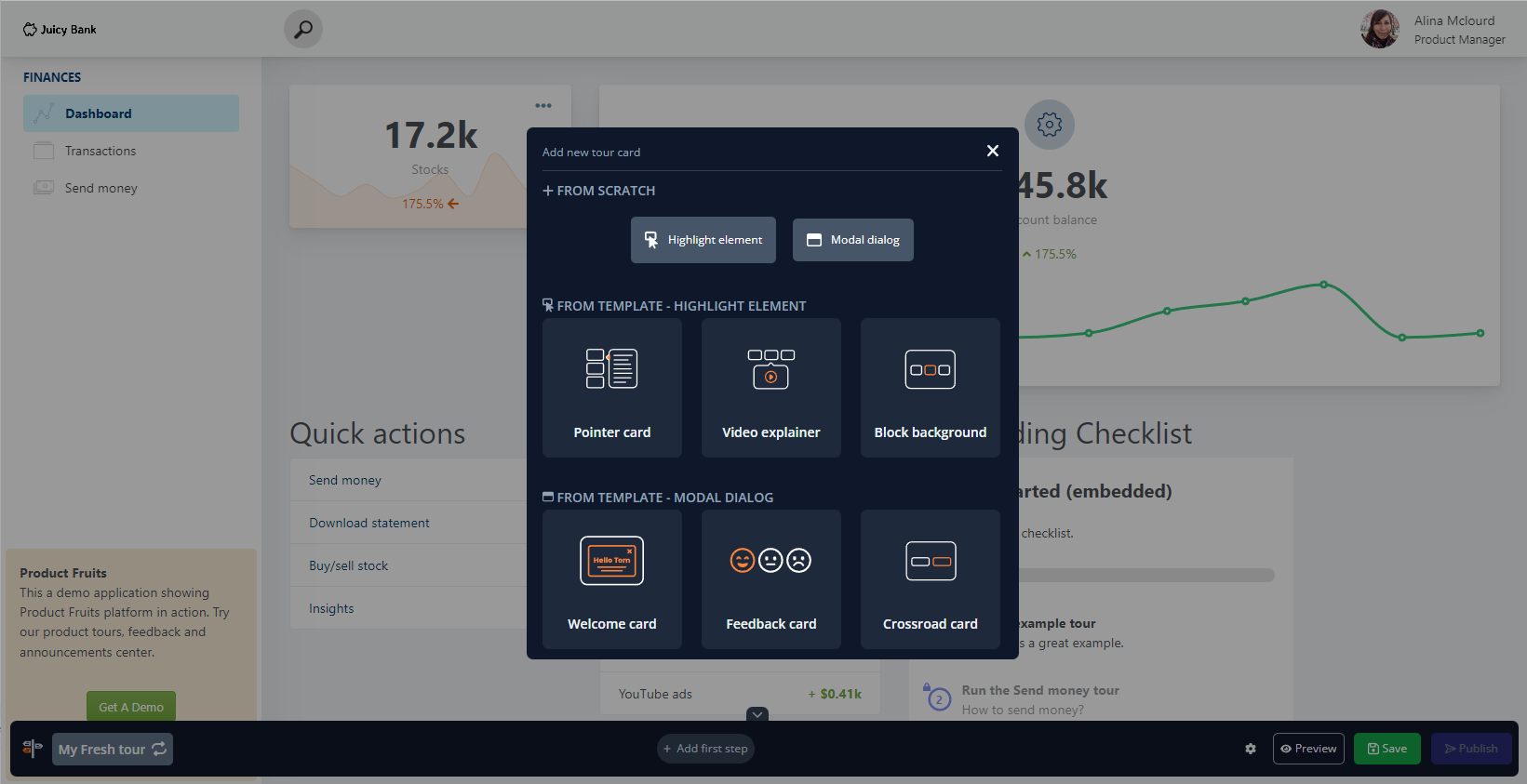
Task: Create a Modal dialog card from scratch
Action: pyautogui.click(x=852, y=240)
